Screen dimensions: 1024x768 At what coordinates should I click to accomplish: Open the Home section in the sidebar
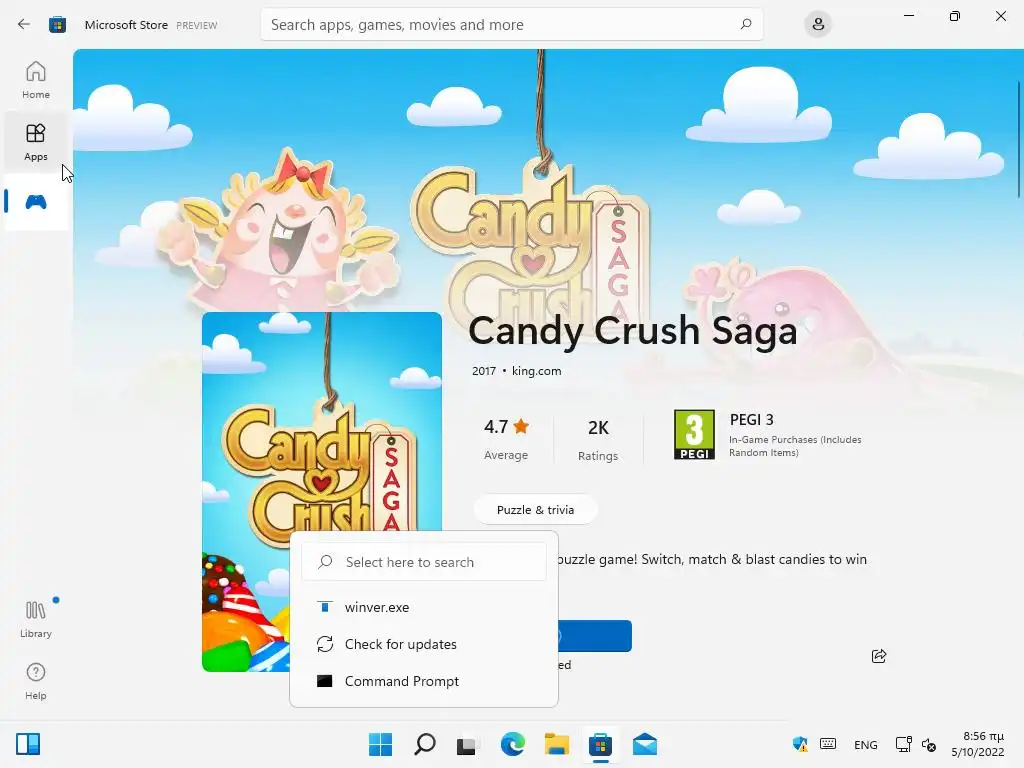[36, 80]
